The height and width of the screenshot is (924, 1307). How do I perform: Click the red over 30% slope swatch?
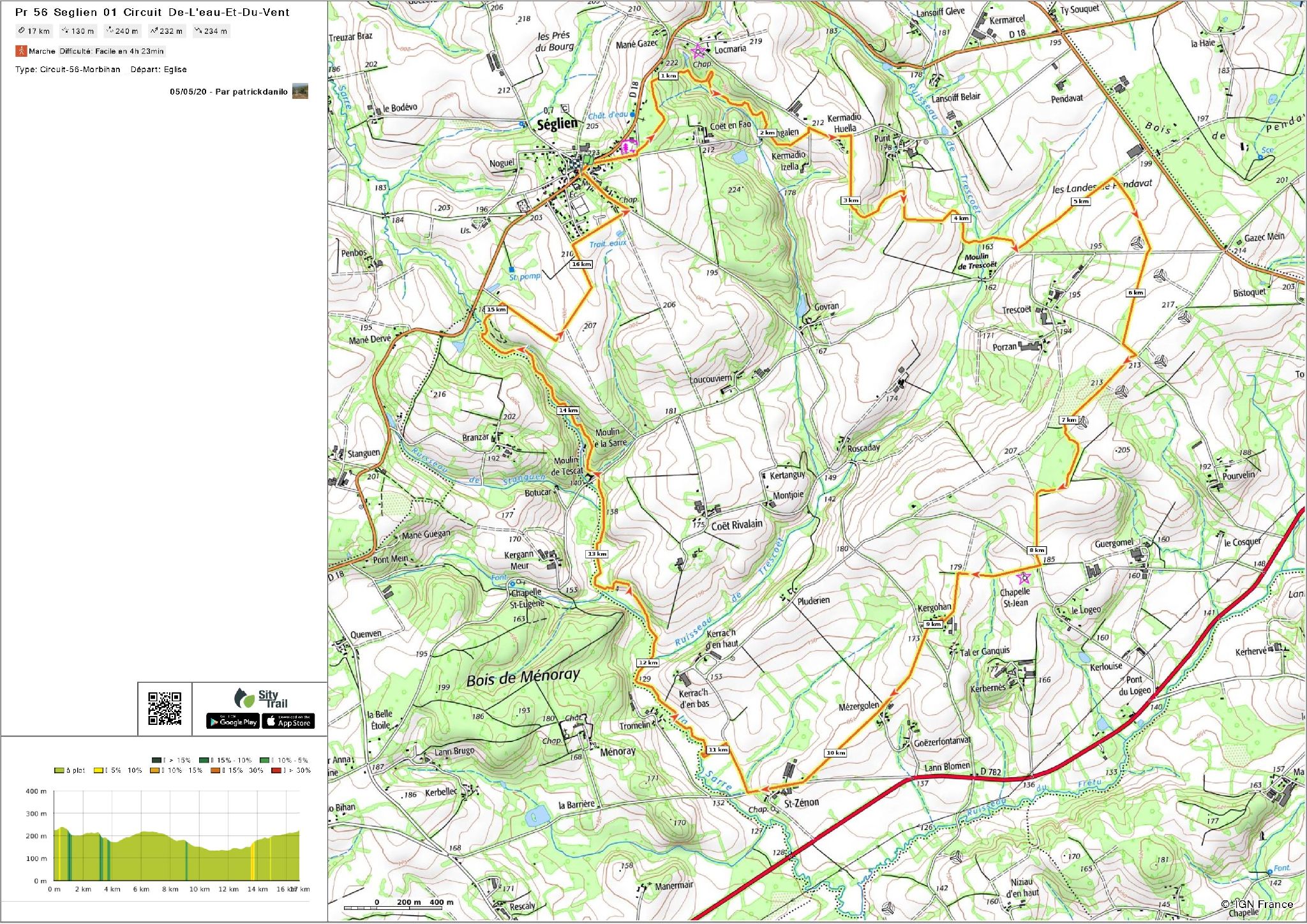coord(276,770)
